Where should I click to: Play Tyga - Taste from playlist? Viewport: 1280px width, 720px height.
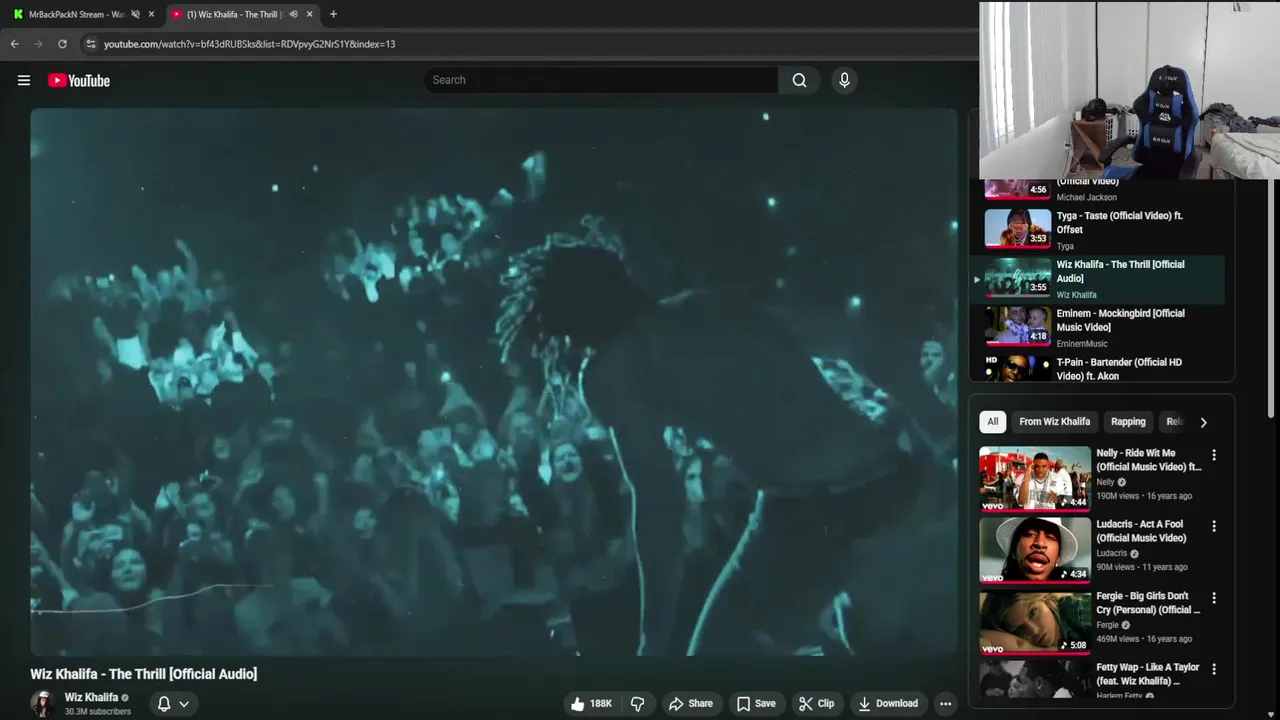tap(1097, 229)
